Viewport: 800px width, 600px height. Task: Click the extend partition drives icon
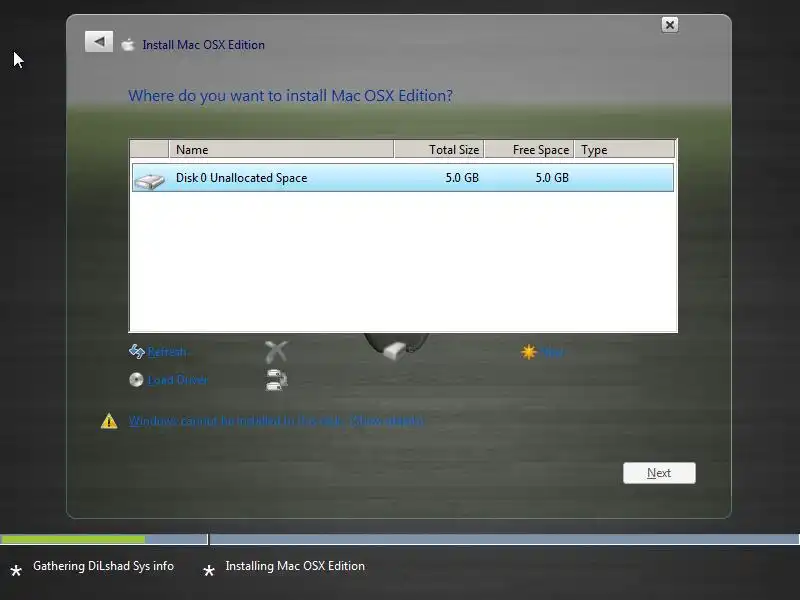(x=277, y=380)
